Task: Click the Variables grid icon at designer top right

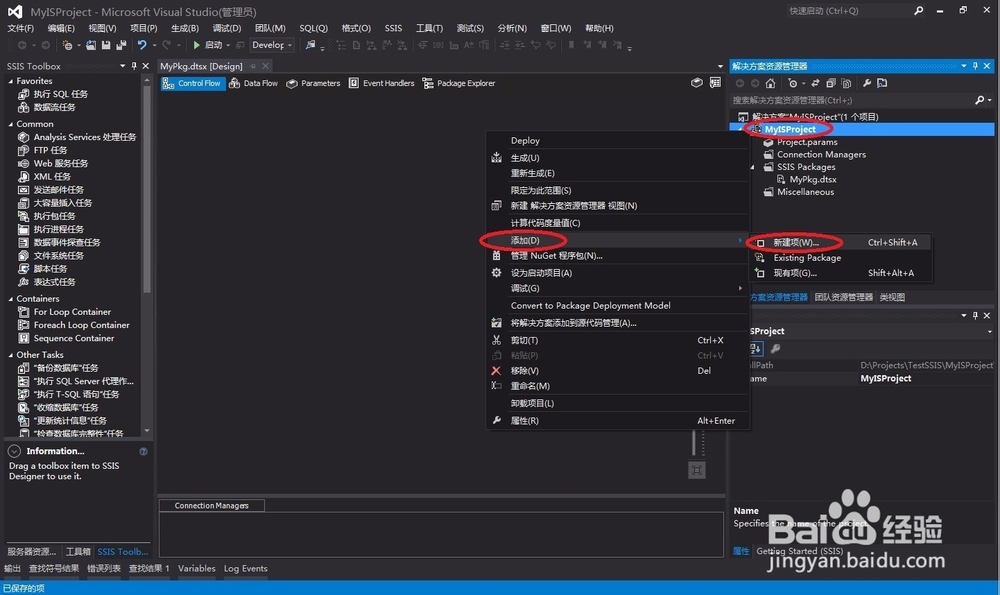Action: click(715, 83)
